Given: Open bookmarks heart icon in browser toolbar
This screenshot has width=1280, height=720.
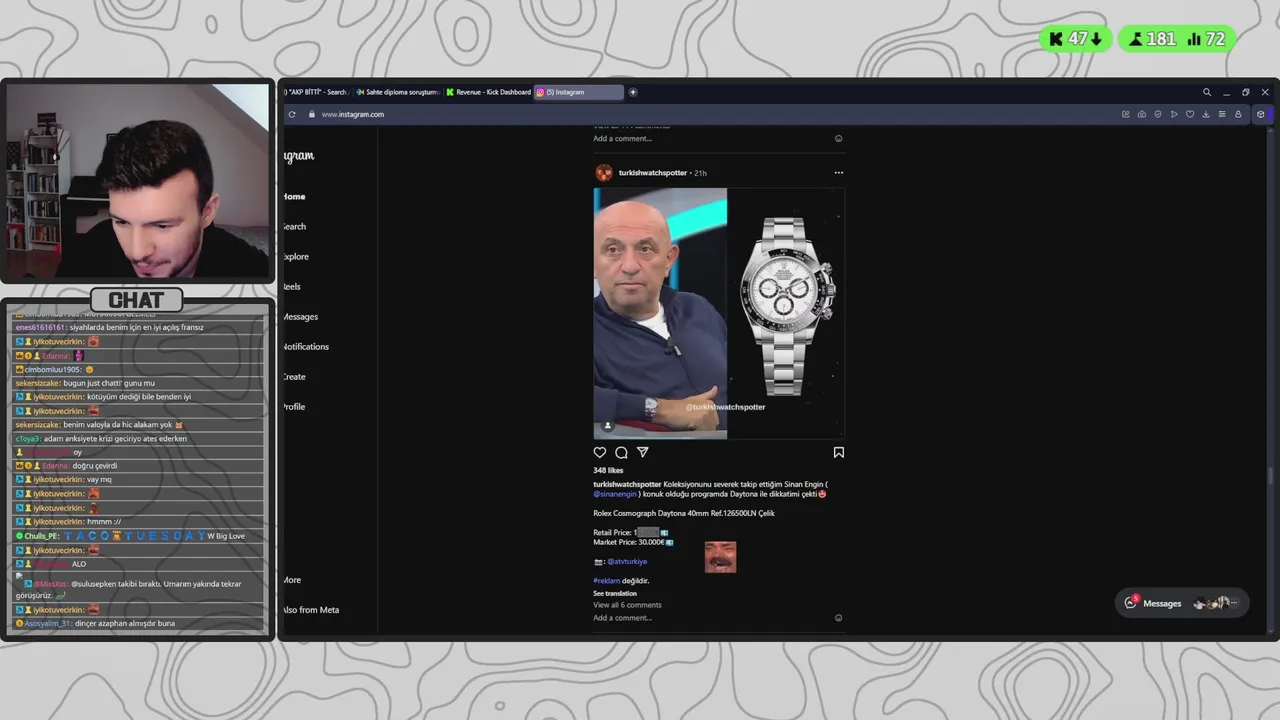Looking at the screenshot, I should pos(1190,114).
